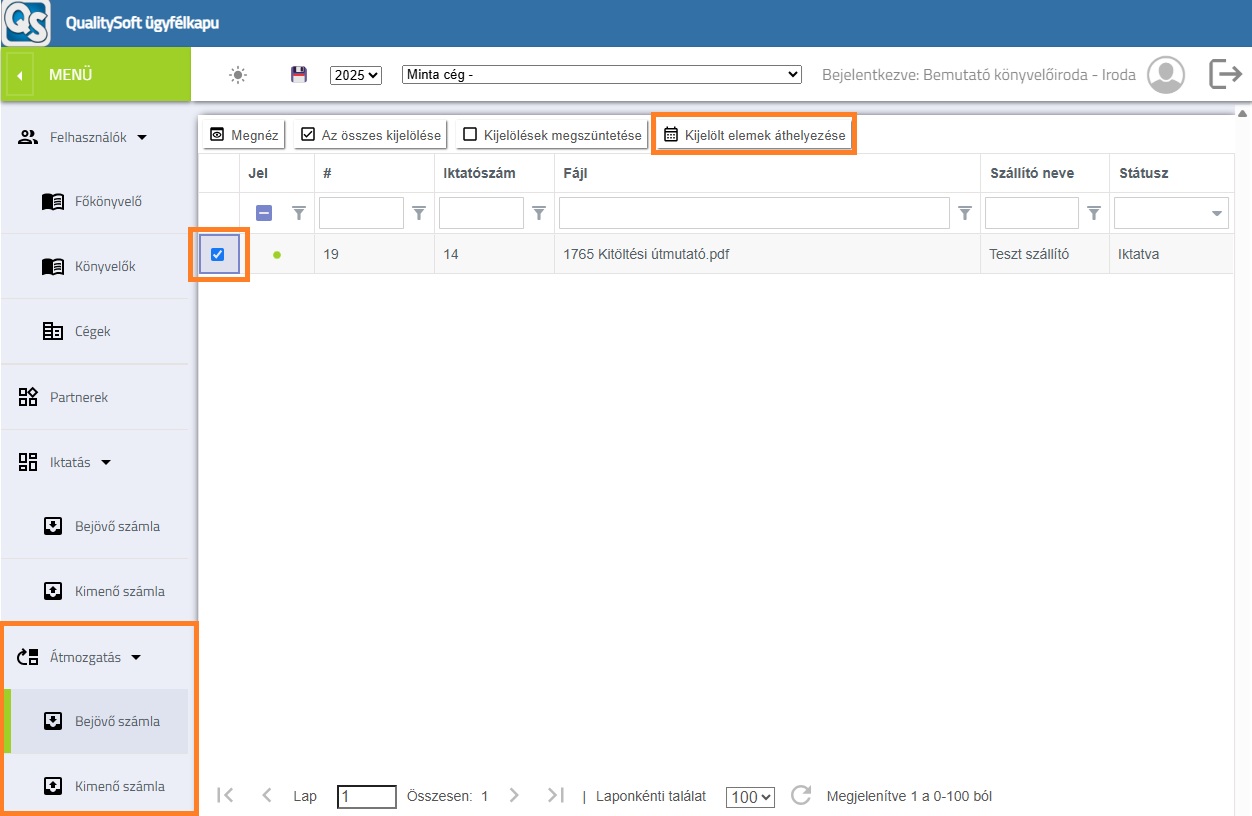Click the Fájl filter text field
This screenshot has height=816, width=1252.
(x=753, y=213)
